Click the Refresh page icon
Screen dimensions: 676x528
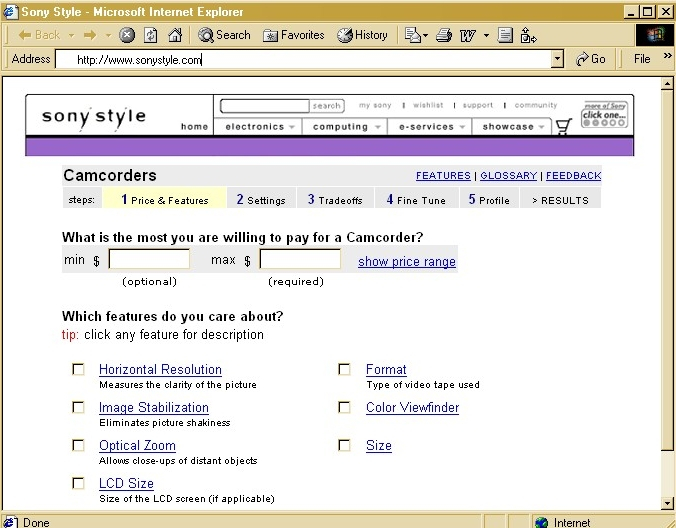pyautogui.click(x=151, y=35)
